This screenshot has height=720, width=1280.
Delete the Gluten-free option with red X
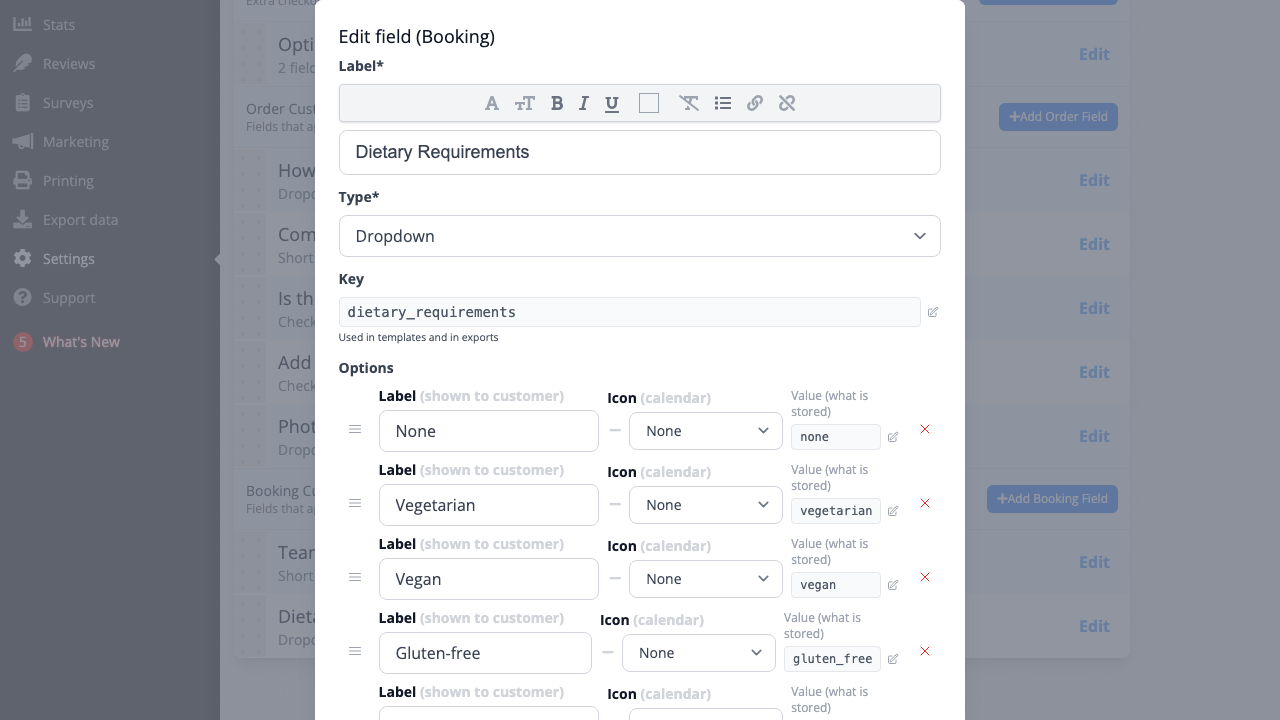[x=925, y=651]
